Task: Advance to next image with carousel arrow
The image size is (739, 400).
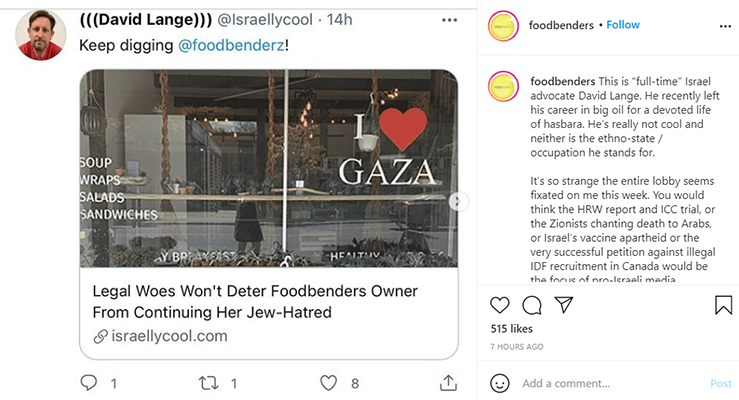Action: pos(458,202)
